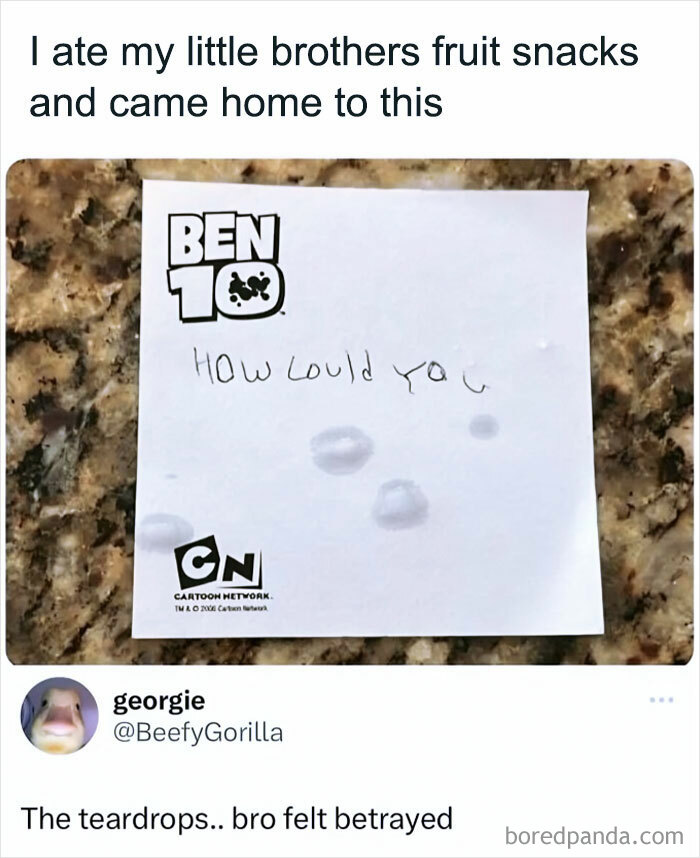The image size is (700, 858).
Task: Click the tiny 2006 copyright line on note
Action: tap(221, 608)
